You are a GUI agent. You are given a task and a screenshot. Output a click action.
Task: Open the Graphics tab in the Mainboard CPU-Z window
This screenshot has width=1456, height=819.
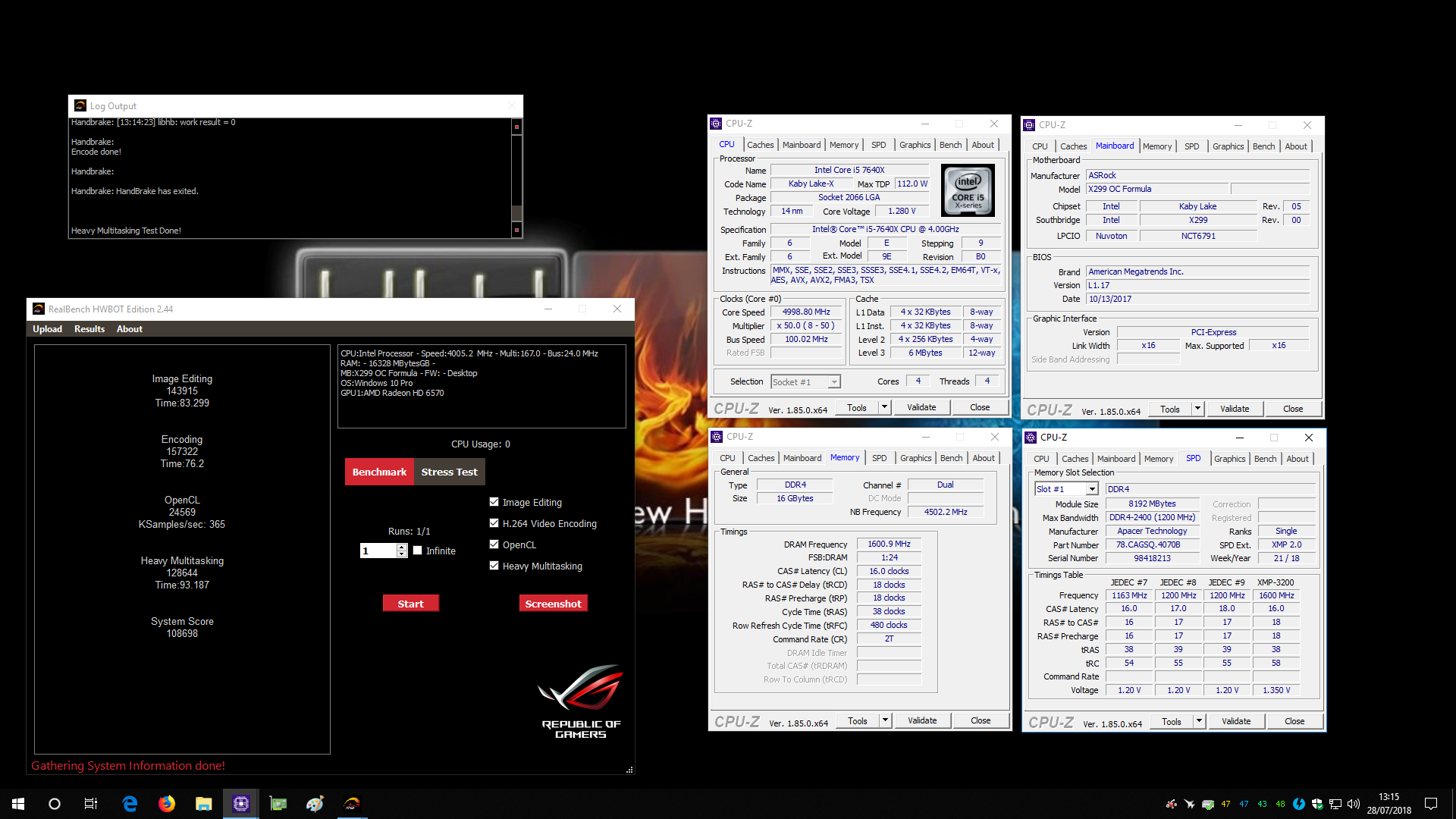(x=1228, y=146)
